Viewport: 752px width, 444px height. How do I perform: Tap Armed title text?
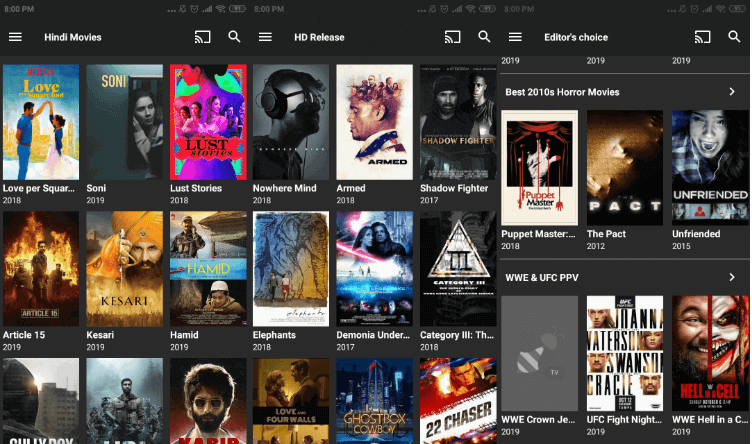point(351,188)
